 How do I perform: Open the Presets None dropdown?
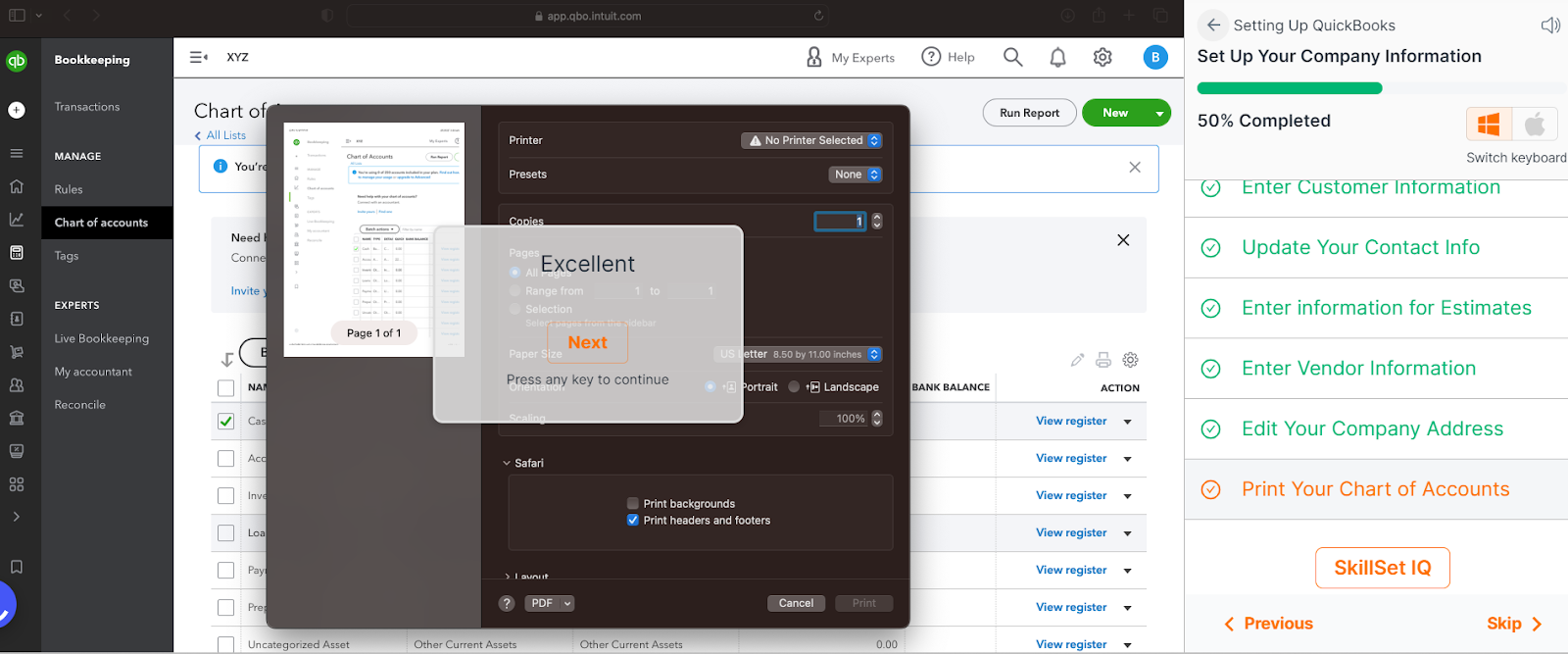(856, 175)
